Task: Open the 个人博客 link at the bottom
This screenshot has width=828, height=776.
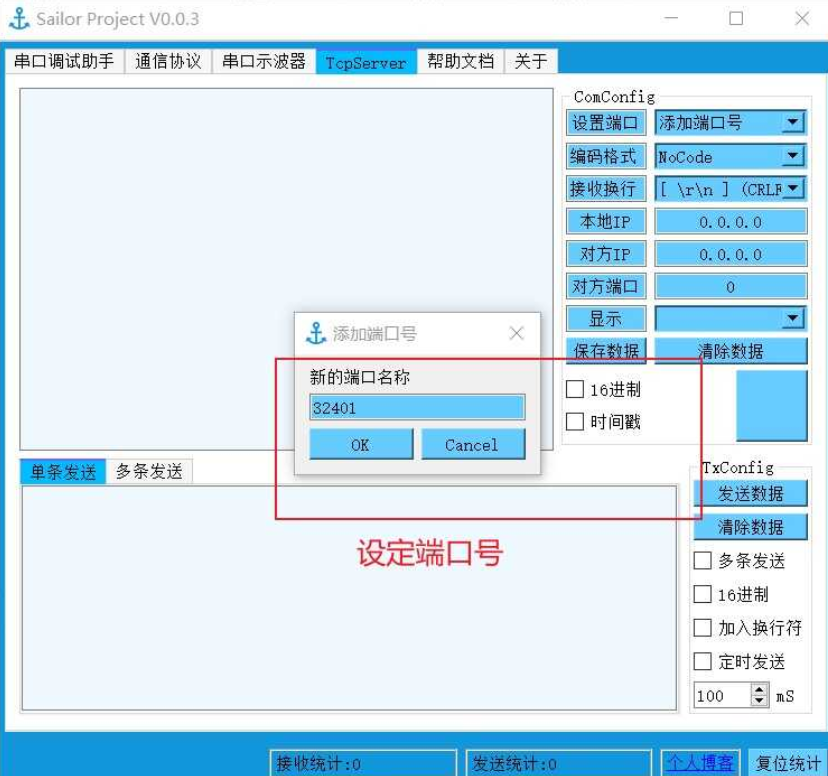Action: click(x=700, y=762)
